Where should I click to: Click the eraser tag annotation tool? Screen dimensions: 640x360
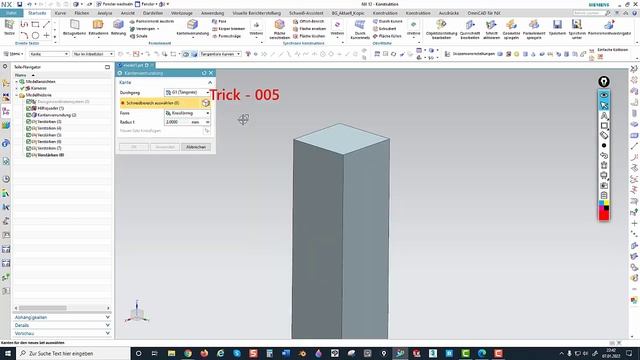coord(604,136)
